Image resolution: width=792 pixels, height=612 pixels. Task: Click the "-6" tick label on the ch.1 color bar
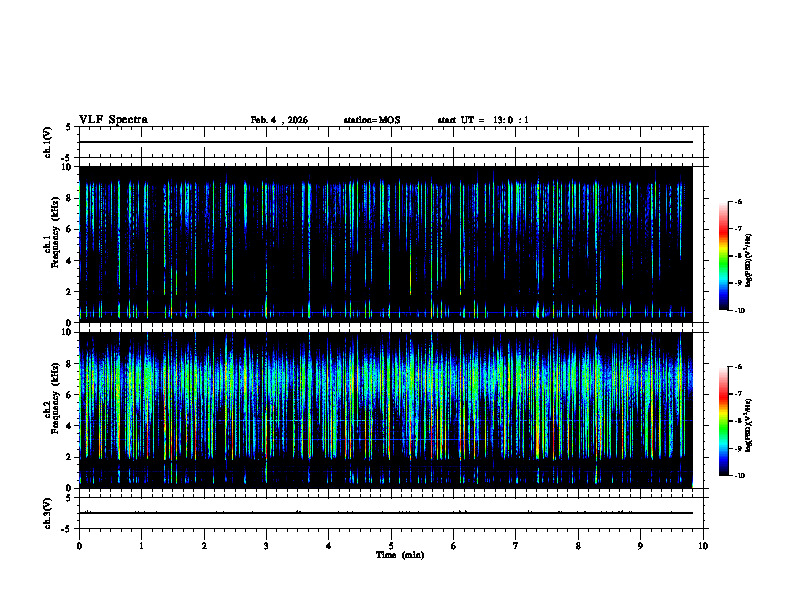pyautogui.click(x=738, y=201)
